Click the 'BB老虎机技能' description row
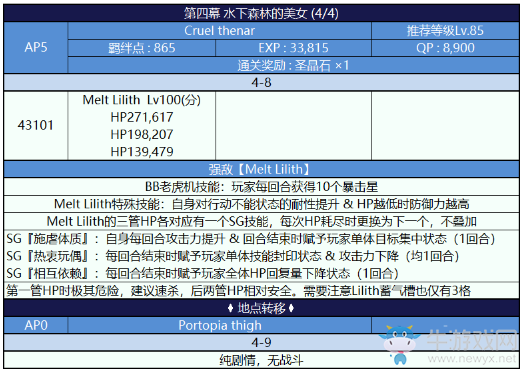Viewport: 522px width, 370px height. (x=261, y=187)
